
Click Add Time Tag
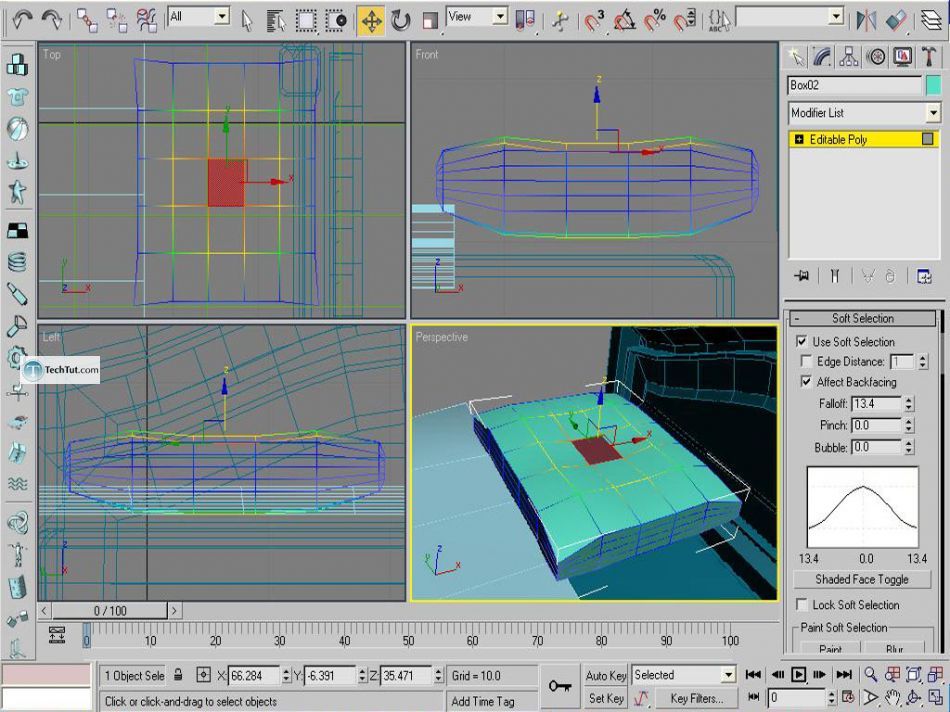pos(483,701)
